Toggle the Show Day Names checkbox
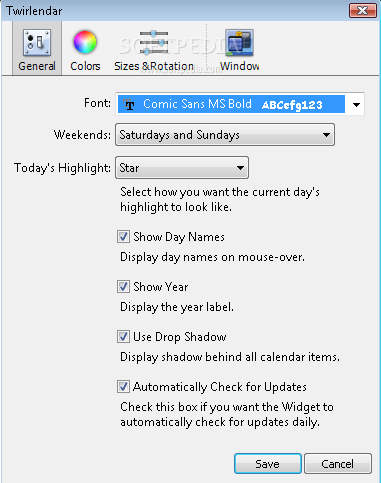 [x=123, y=237]
